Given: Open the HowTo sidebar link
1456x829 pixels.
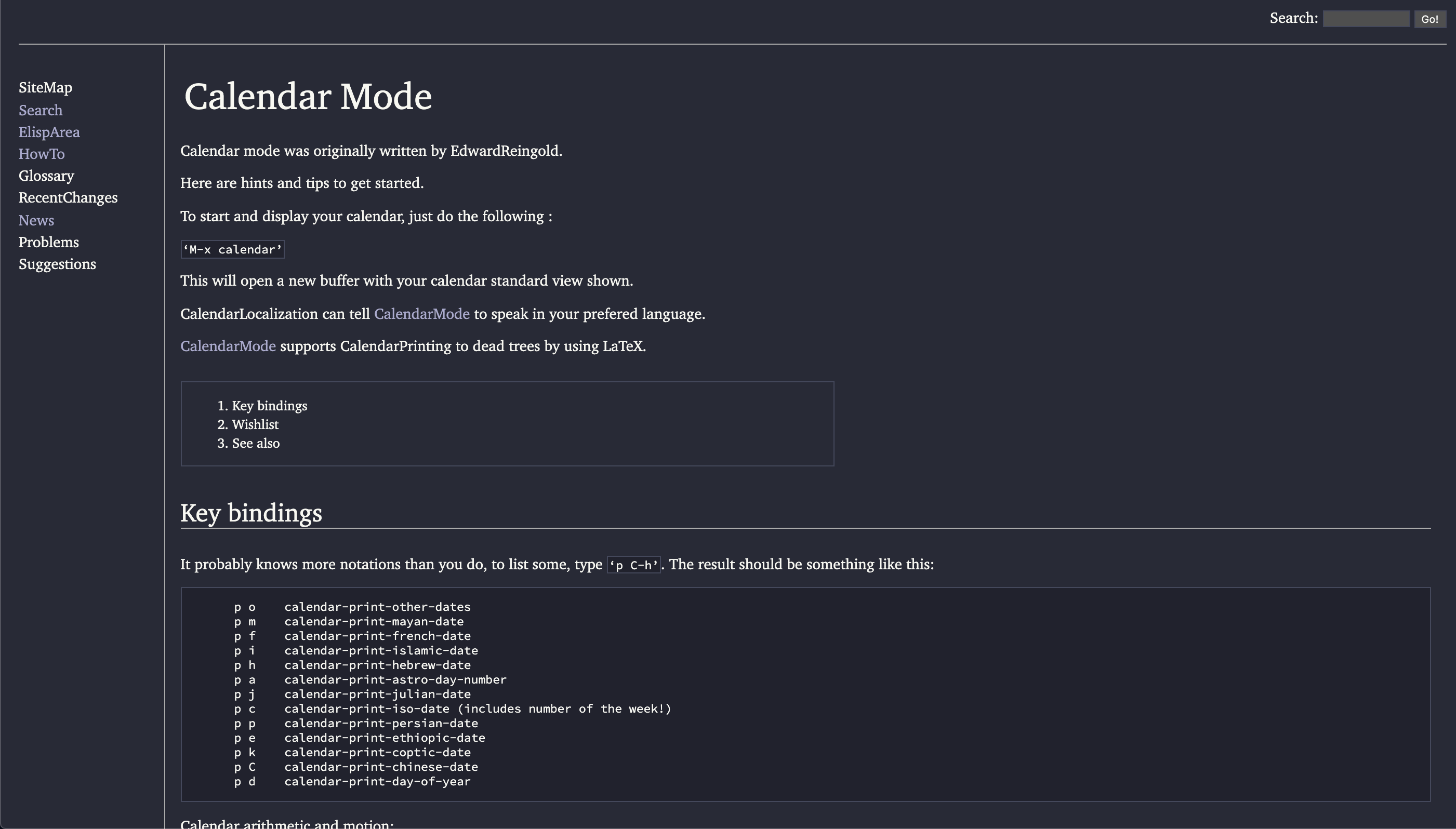Looking at the screenshot, I should [x=42, y=154].
